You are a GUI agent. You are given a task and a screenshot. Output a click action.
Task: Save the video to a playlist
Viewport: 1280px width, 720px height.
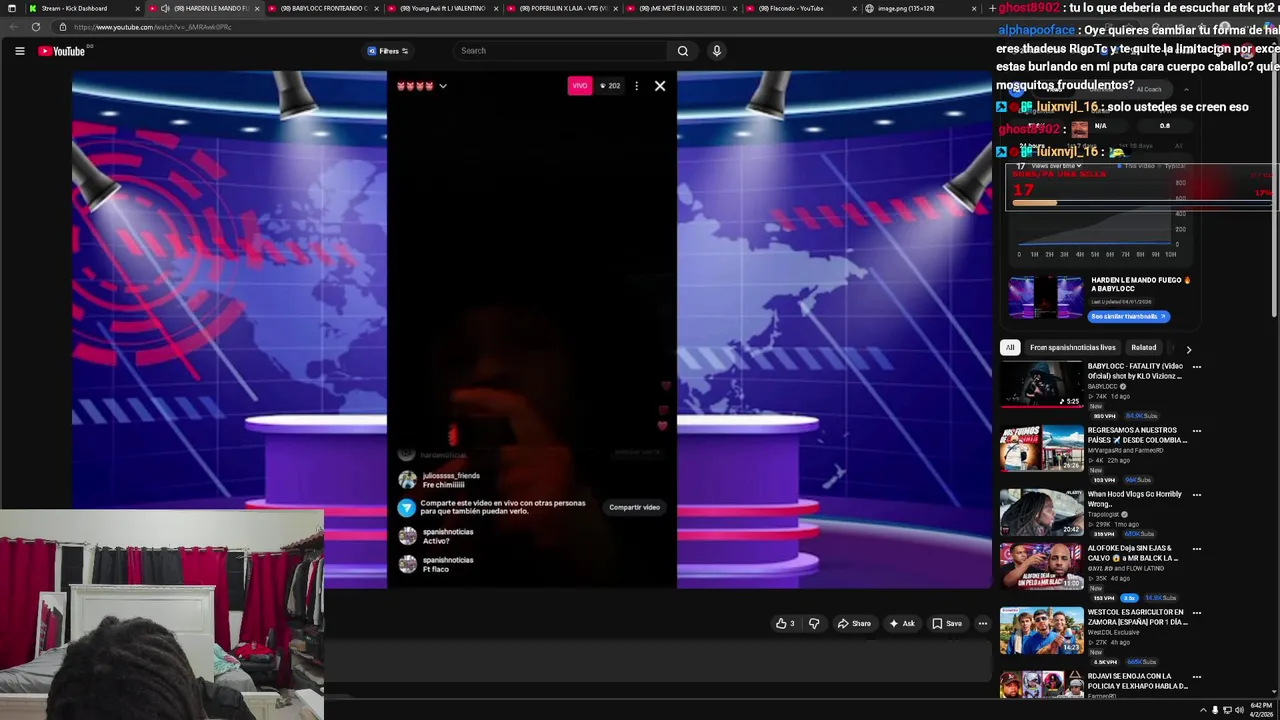[x=947, y=623]
